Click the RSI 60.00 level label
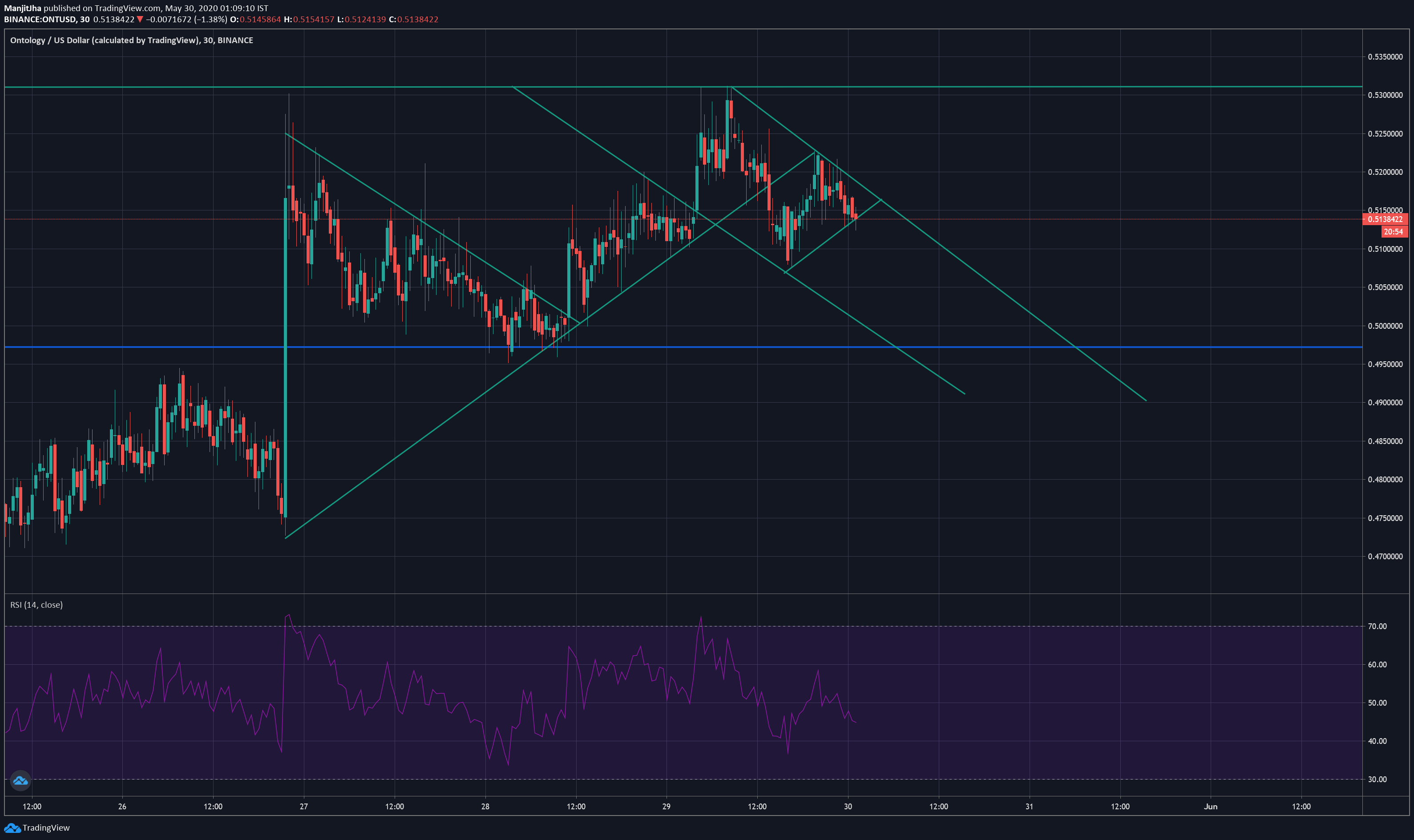The height and width of the screenshot is (840, 1414). tap(1377, 665)
